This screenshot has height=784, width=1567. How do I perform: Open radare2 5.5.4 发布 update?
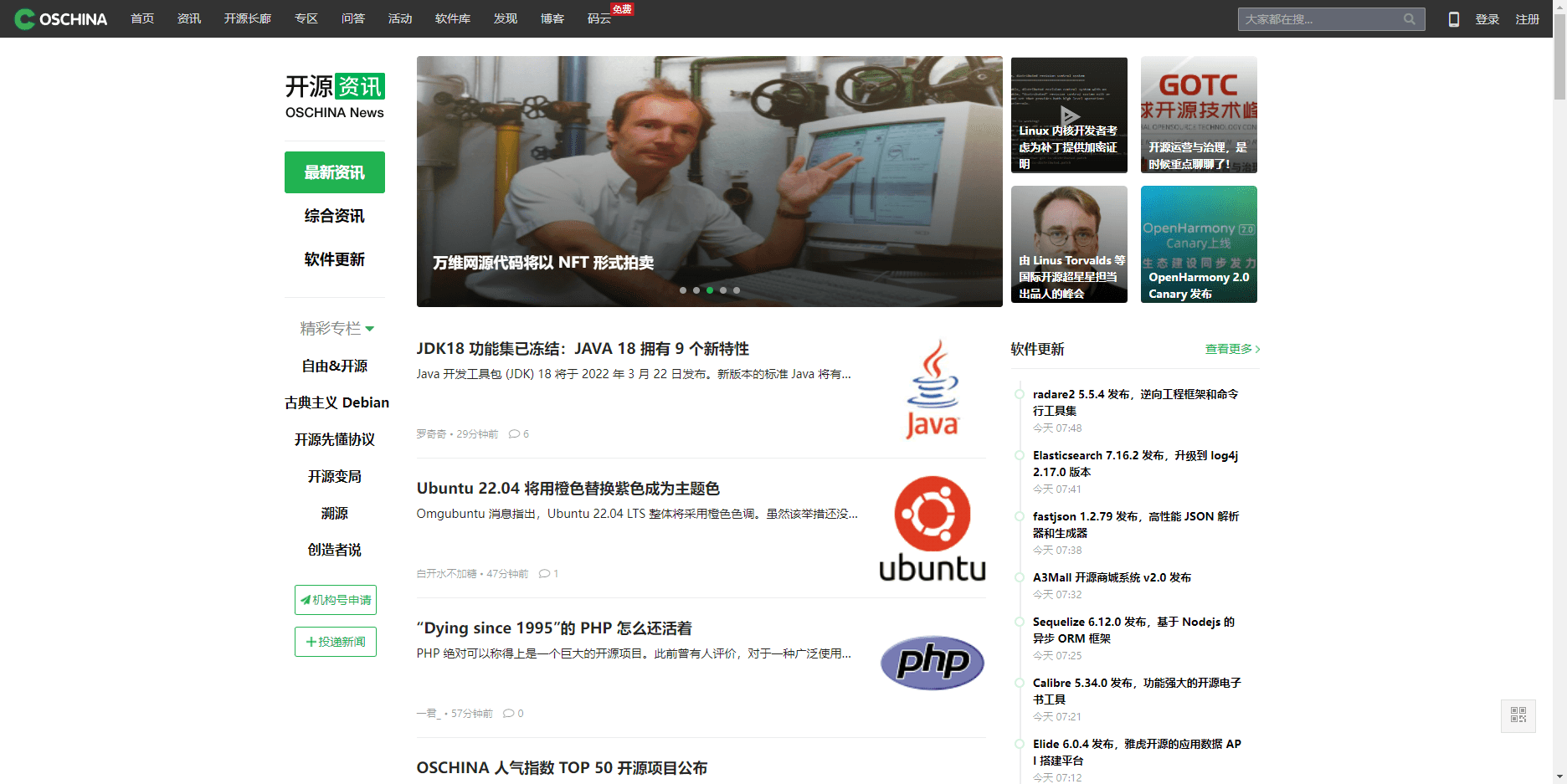(x=1136, y=402)
